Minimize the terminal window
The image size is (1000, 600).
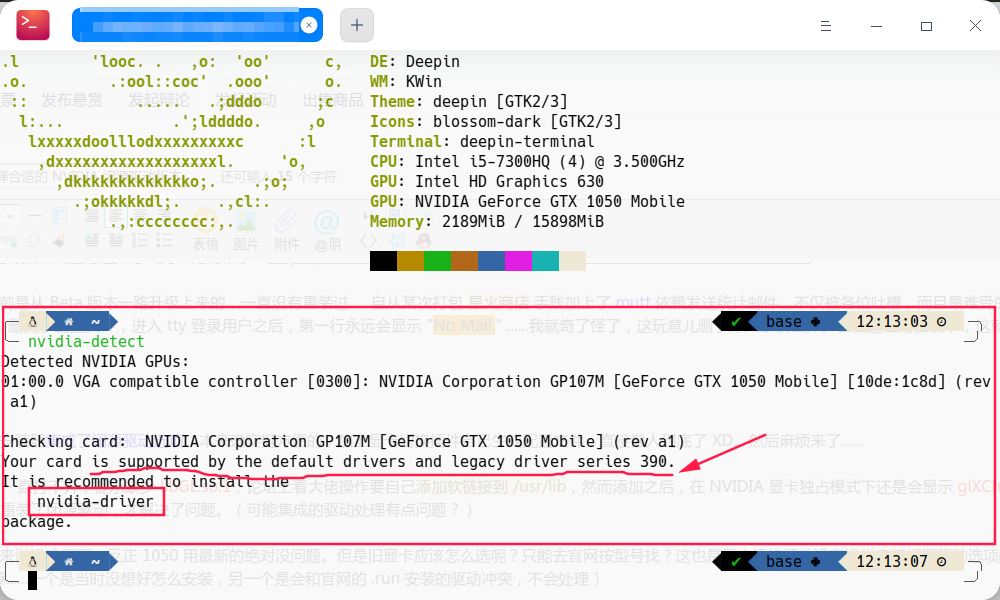(876, 26)
